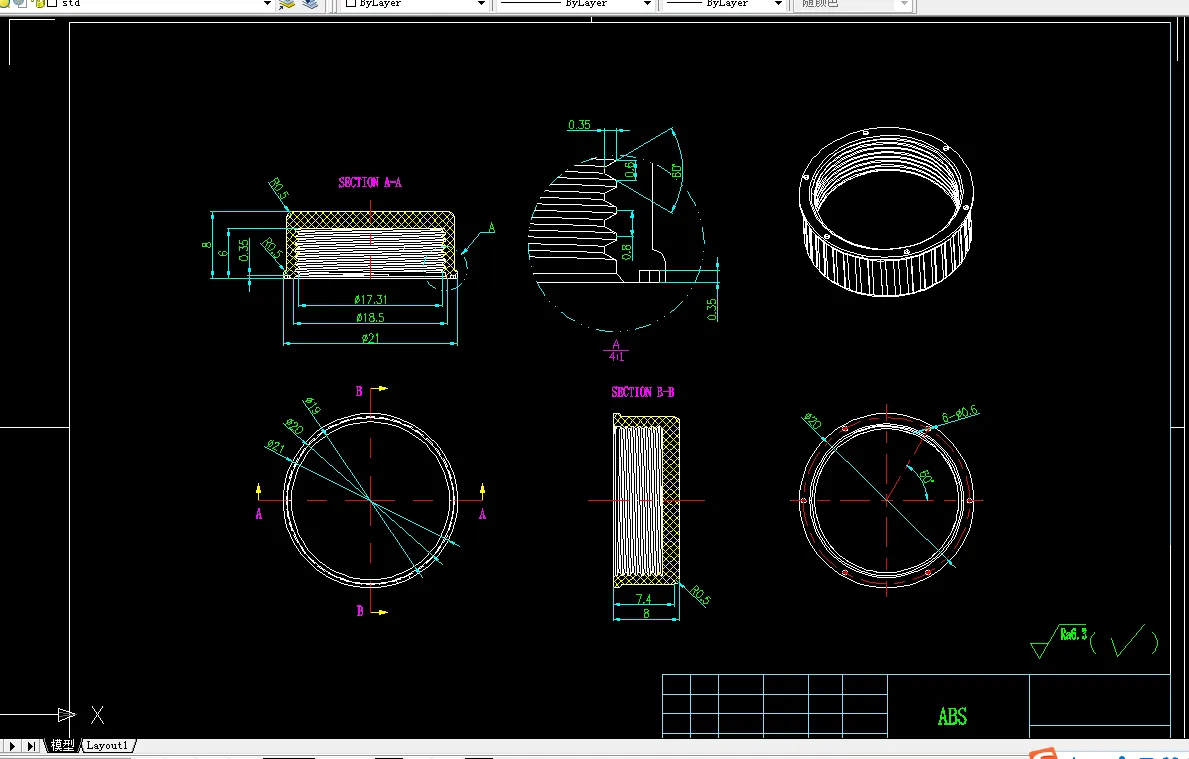The image size is (1189, 759).
Task: Select the 3D isometric threaded cap view
Action: point(886,212)
